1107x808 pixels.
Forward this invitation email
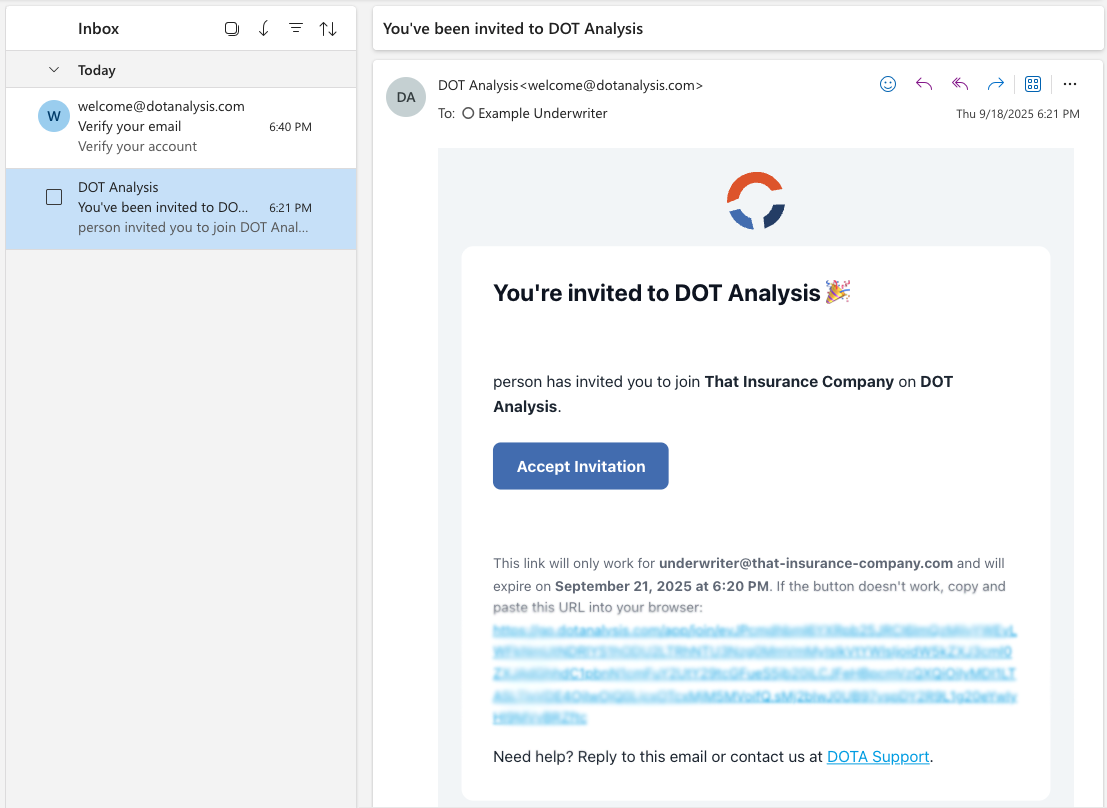click(995, 84)
